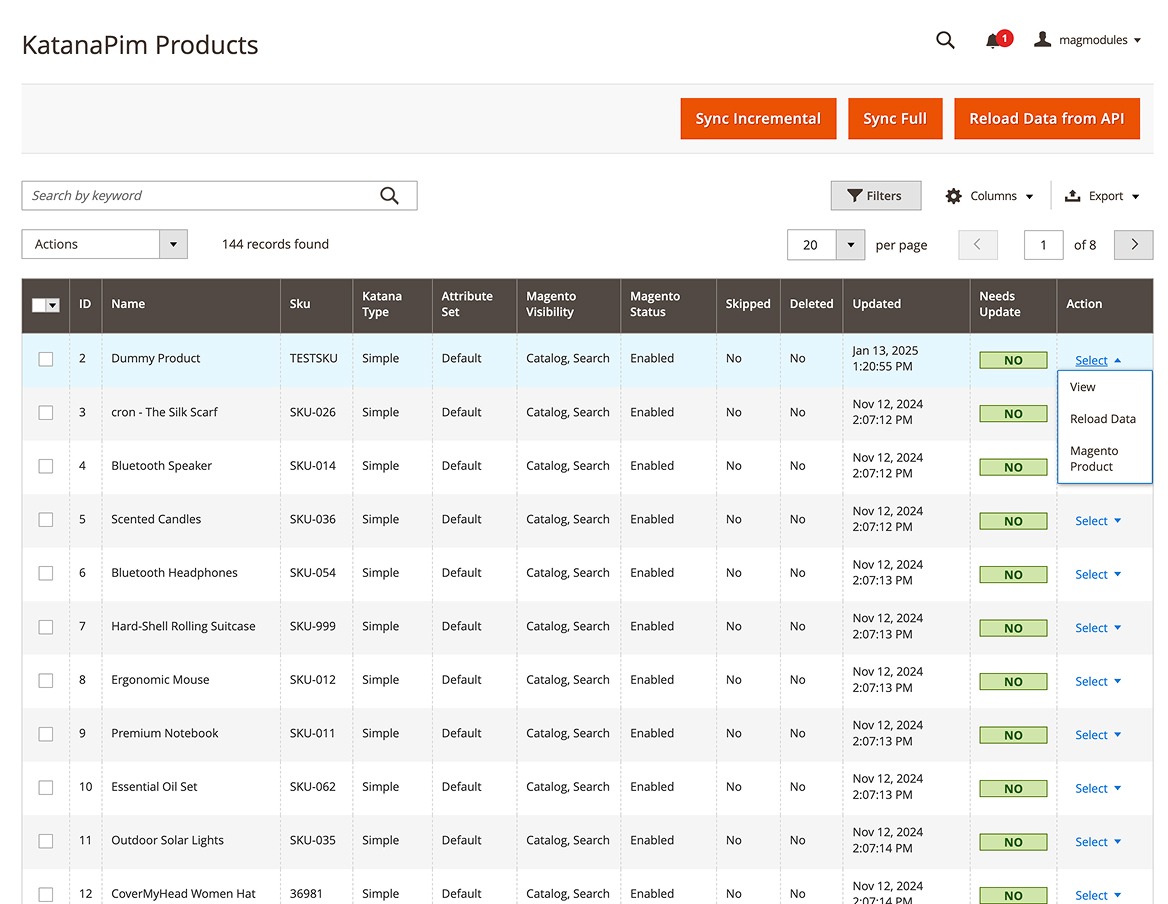Click the Sync Full button
Viewport: 1168px width, 904px height.
pos(895,118)
